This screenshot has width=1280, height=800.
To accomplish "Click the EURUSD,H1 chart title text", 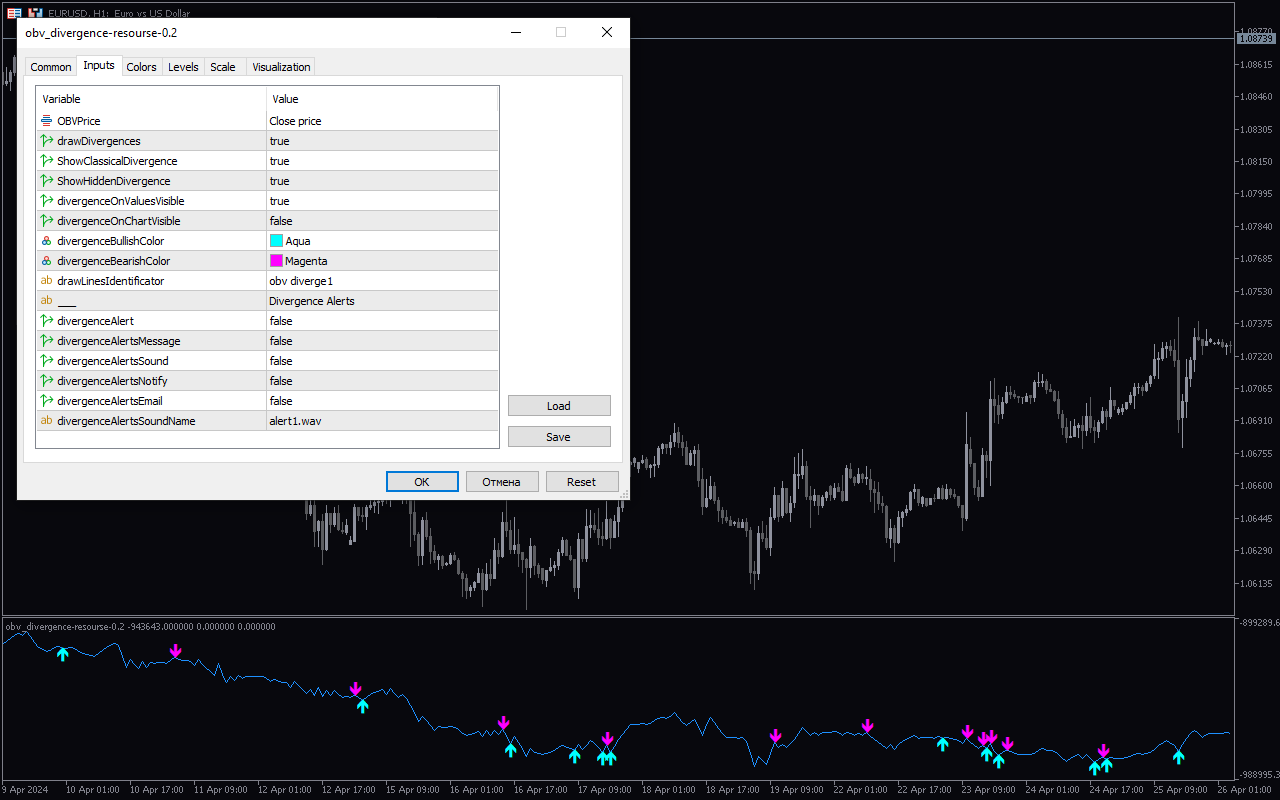I will click(x=119, y=14).
